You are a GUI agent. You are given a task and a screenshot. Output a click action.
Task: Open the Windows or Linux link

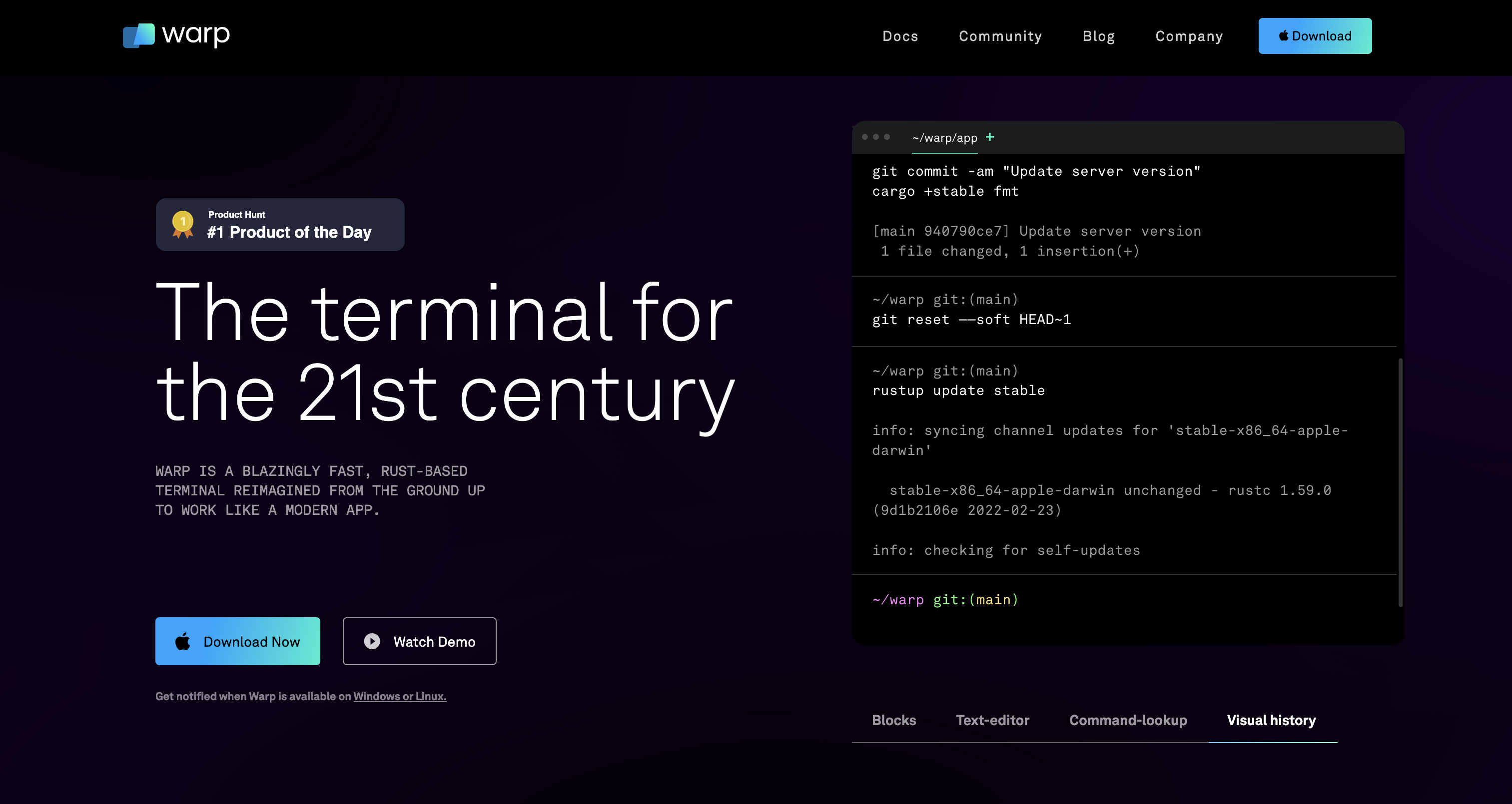click(x=400, y=696)
